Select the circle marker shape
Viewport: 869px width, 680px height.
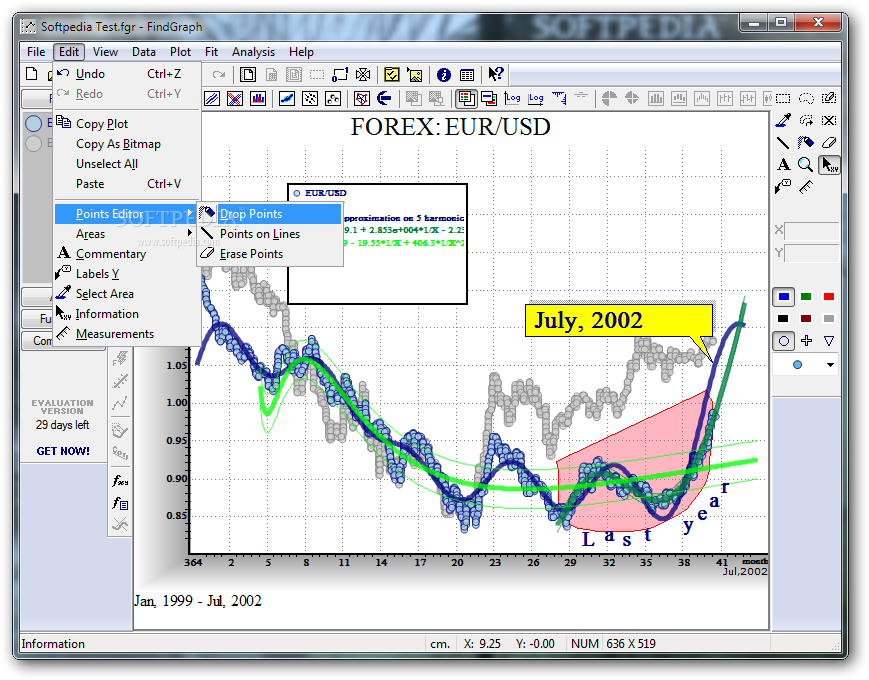[784, 341]
